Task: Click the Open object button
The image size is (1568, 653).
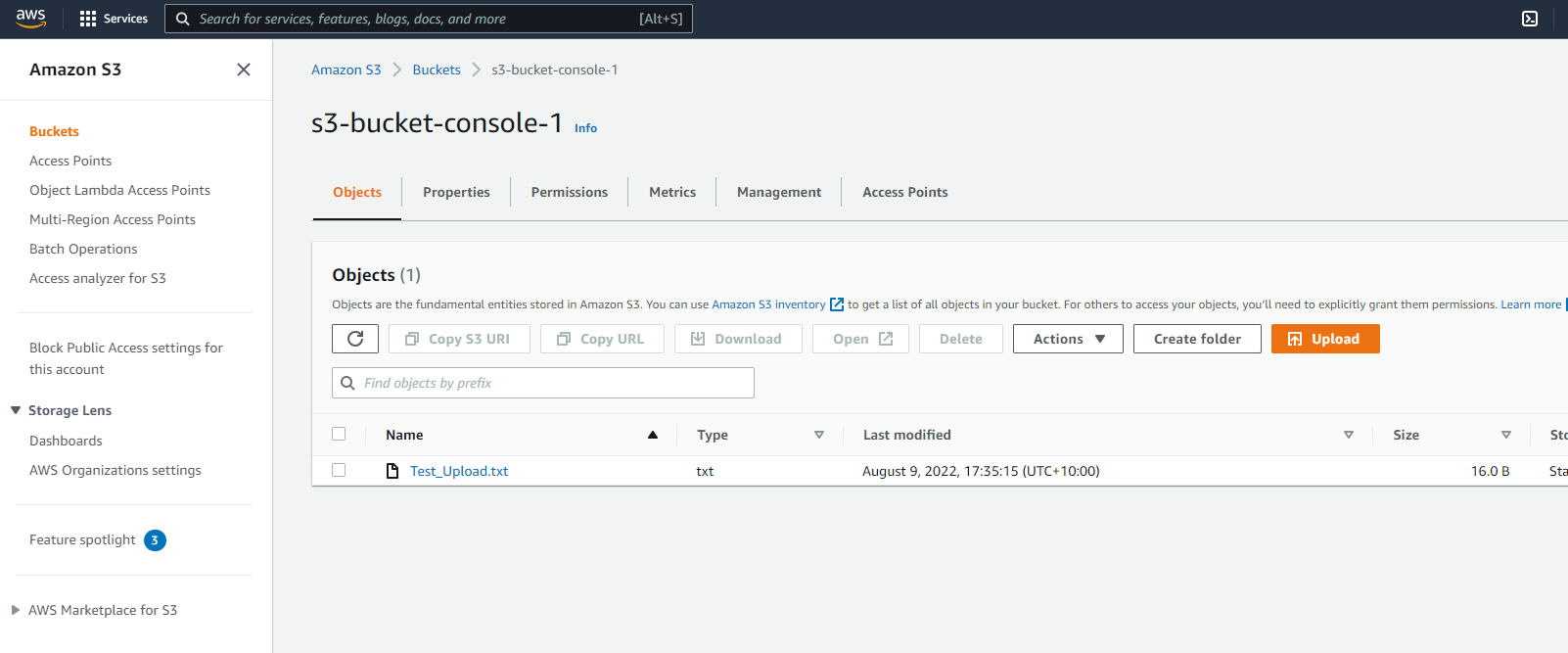Action: tap(860, 339)
